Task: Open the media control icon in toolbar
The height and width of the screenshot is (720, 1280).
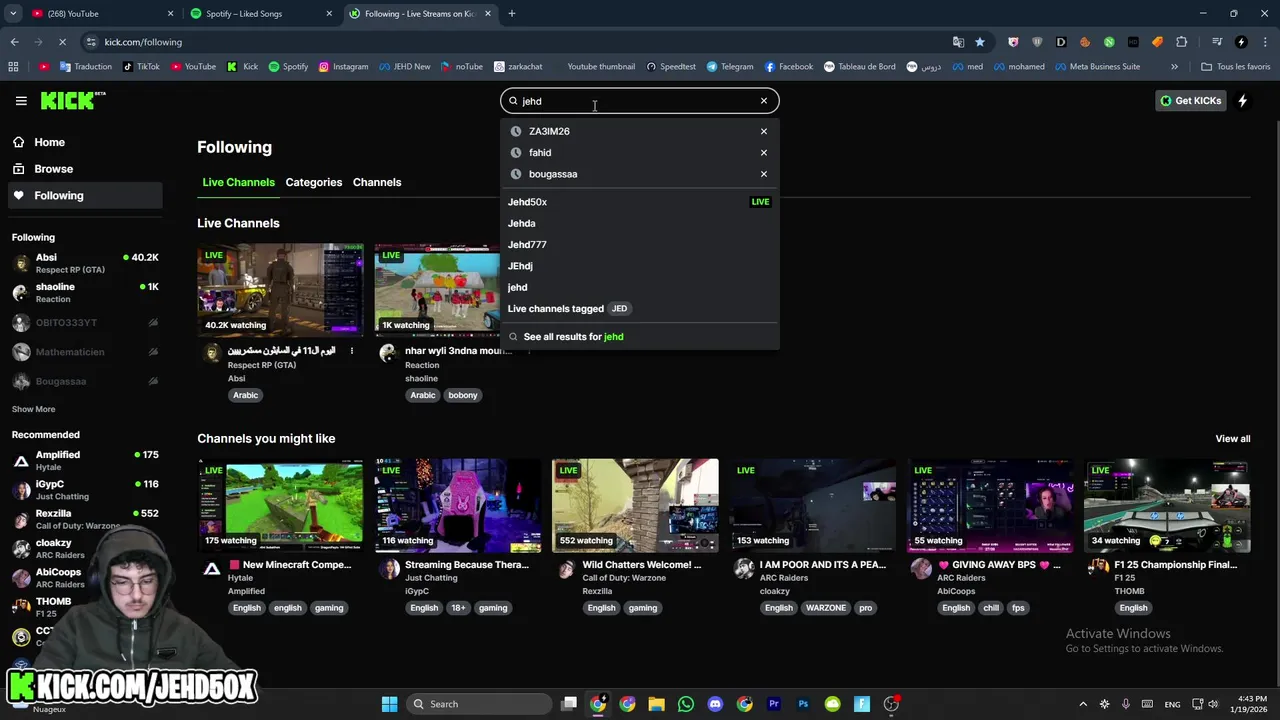Action: coord(1217,42)
